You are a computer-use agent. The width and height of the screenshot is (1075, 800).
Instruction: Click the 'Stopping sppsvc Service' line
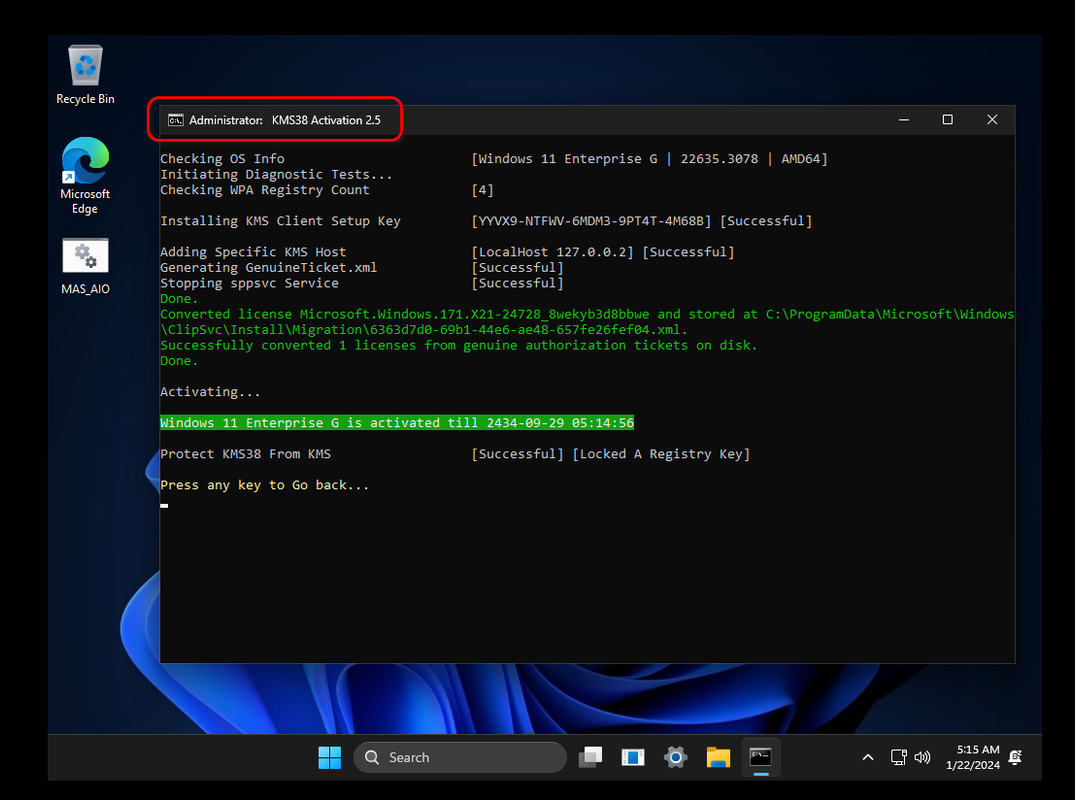coord(250,283)
